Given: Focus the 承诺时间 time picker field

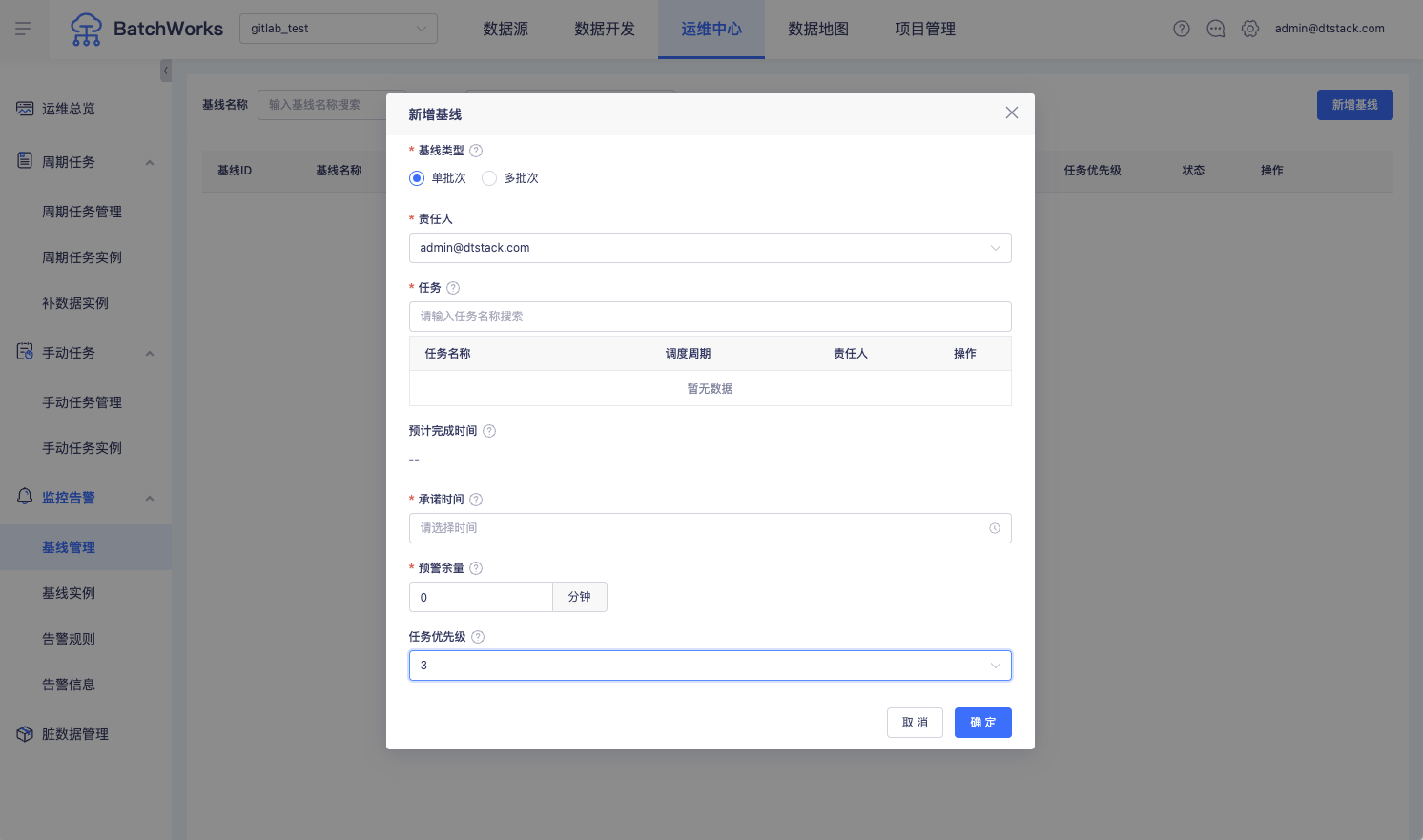Looking at the screenshot, I should (x=711, y=528).
